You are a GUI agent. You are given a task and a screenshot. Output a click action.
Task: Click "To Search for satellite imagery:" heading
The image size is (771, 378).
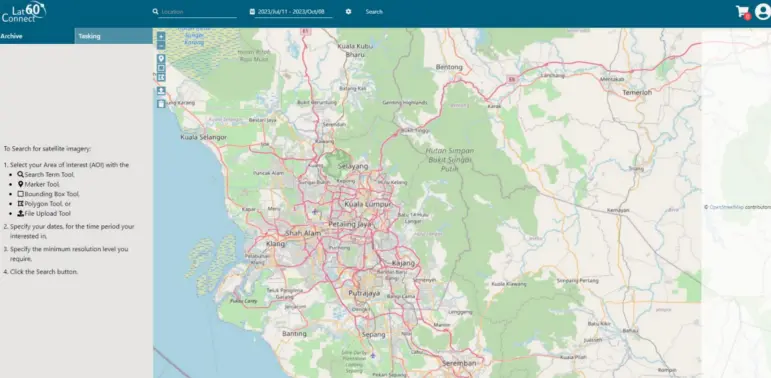47,148
